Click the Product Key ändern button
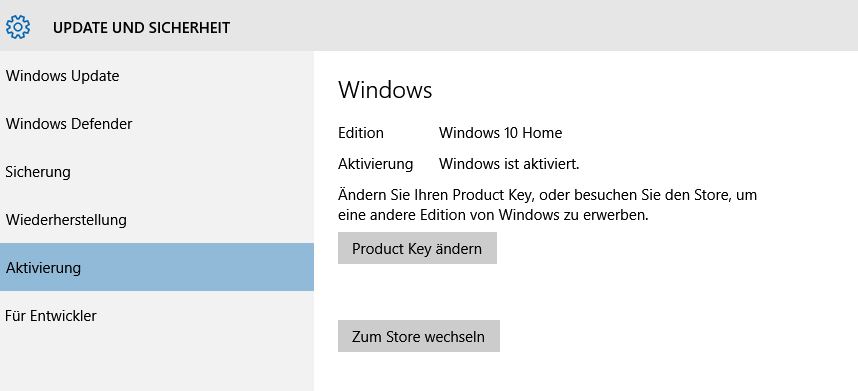Viewport: 858px width, 391px height. [x=417, y=248]
